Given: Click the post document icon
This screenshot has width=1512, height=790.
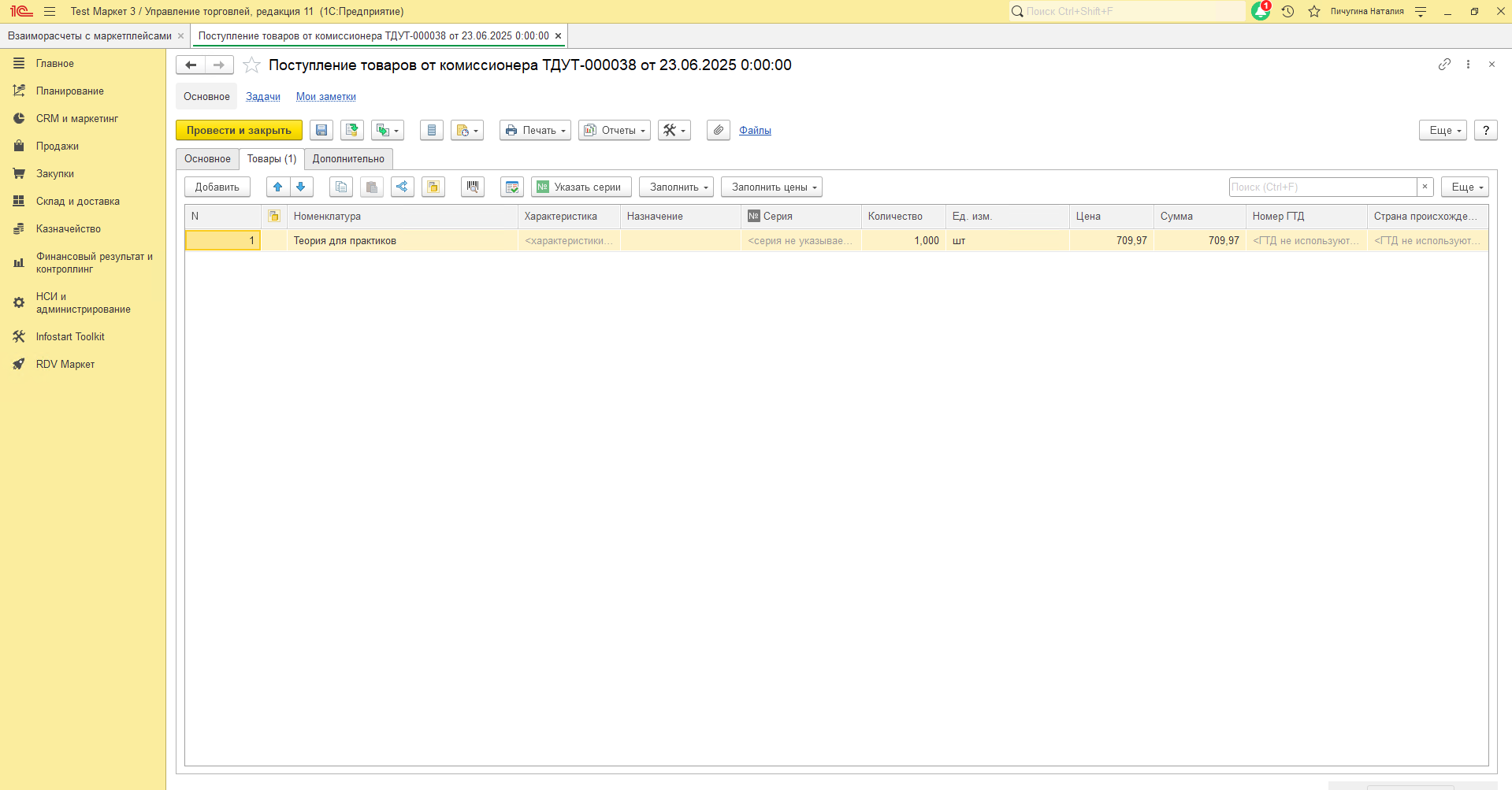Looking at the screenshot, I should pyautogui.click(x=352, y=130).
